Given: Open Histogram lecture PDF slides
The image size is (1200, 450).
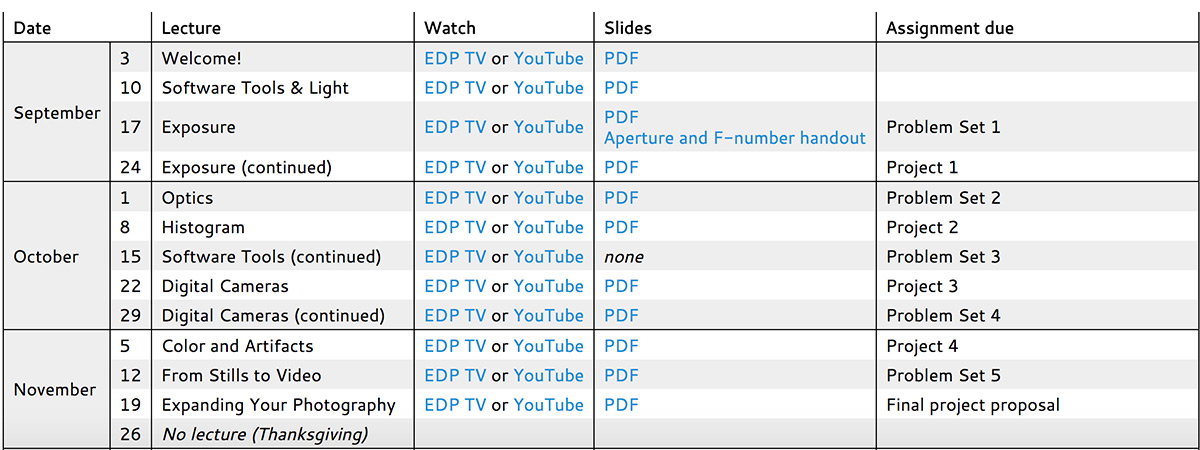Looking at the screenshot, I should [621, 227].
